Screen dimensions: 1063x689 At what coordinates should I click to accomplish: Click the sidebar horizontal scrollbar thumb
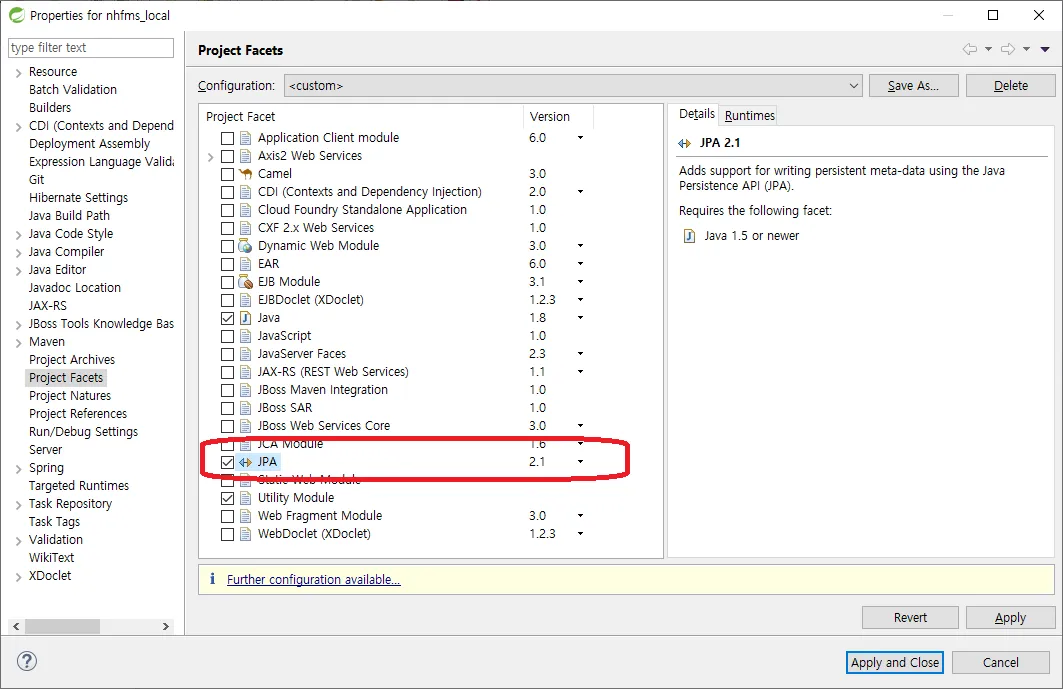62,626
